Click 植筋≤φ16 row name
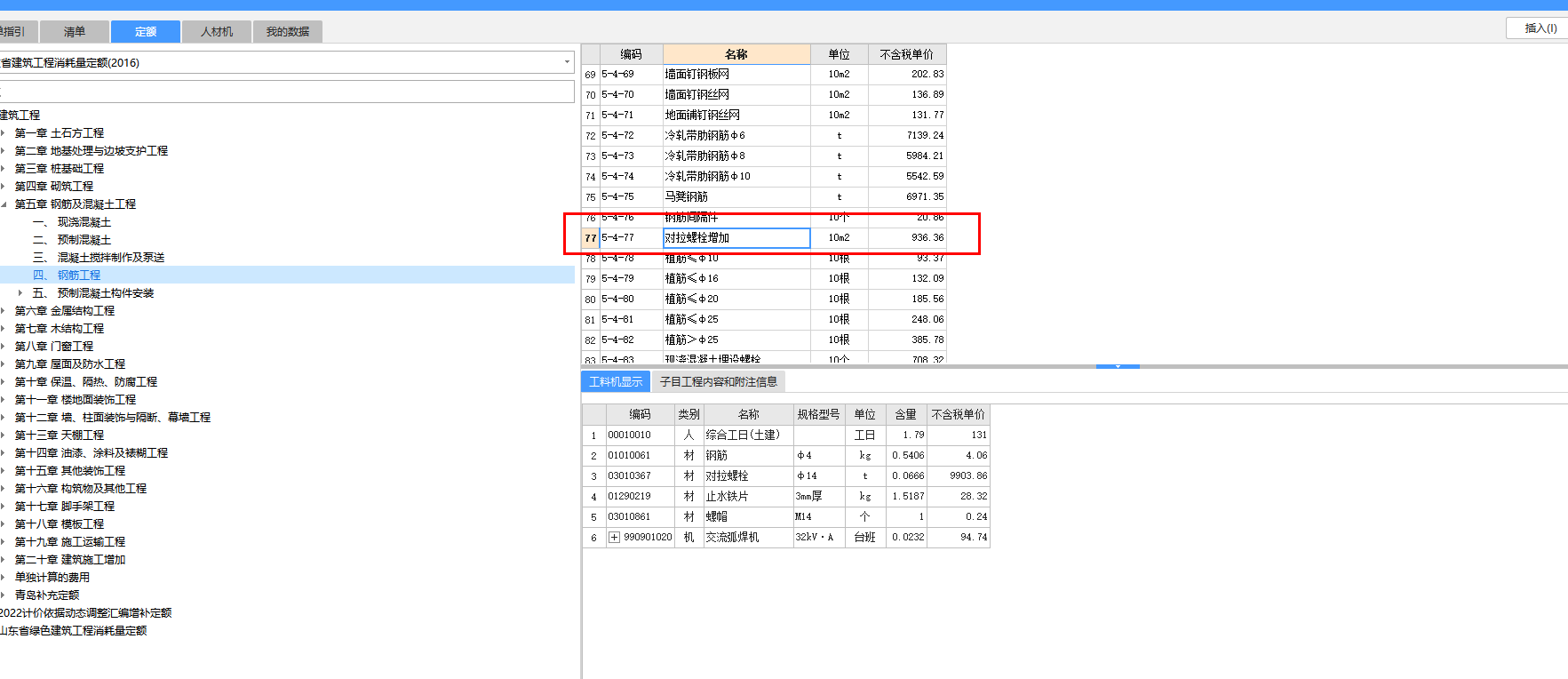 [x=692, y=279]
